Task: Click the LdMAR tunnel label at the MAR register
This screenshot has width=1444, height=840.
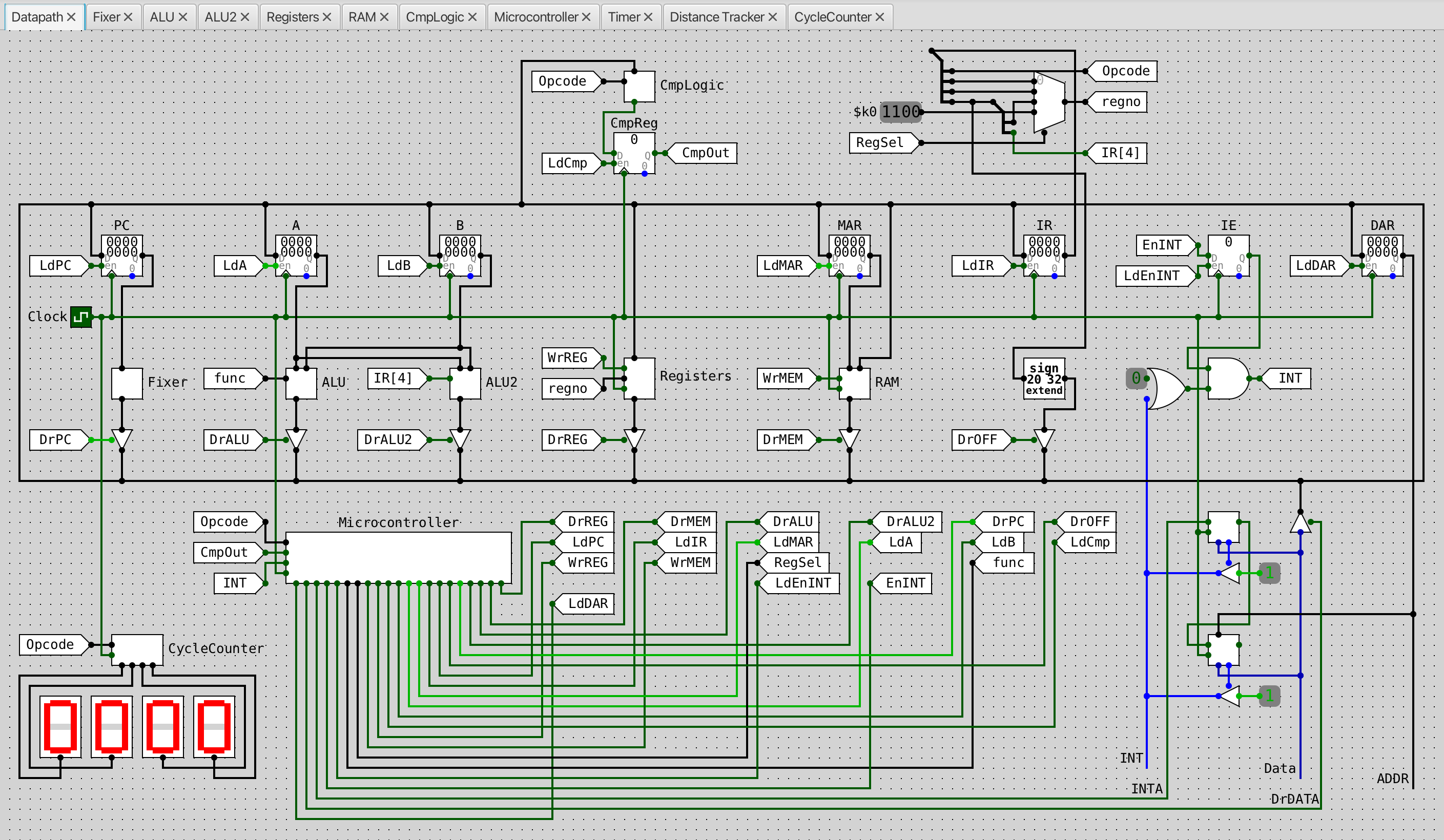Action: click(783, 266)
